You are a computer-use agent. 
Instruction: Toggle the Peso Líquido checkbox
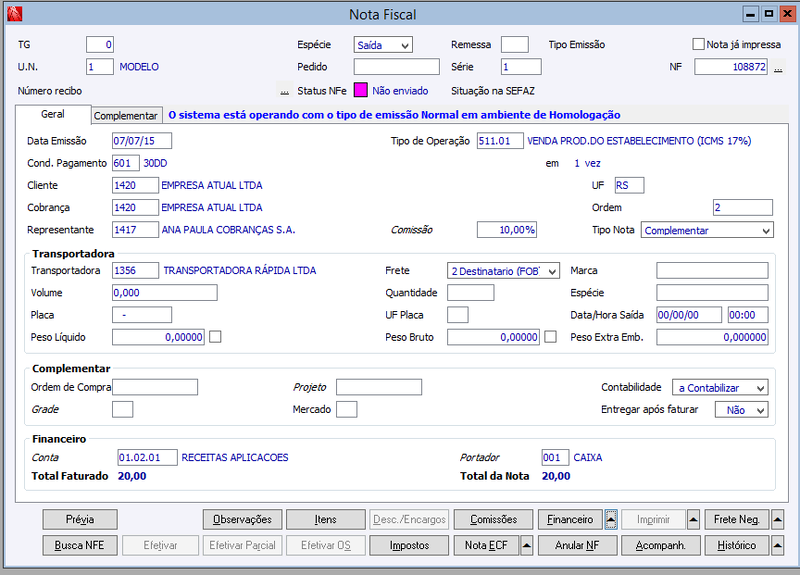pyautogui.click(x=215, y=337)
